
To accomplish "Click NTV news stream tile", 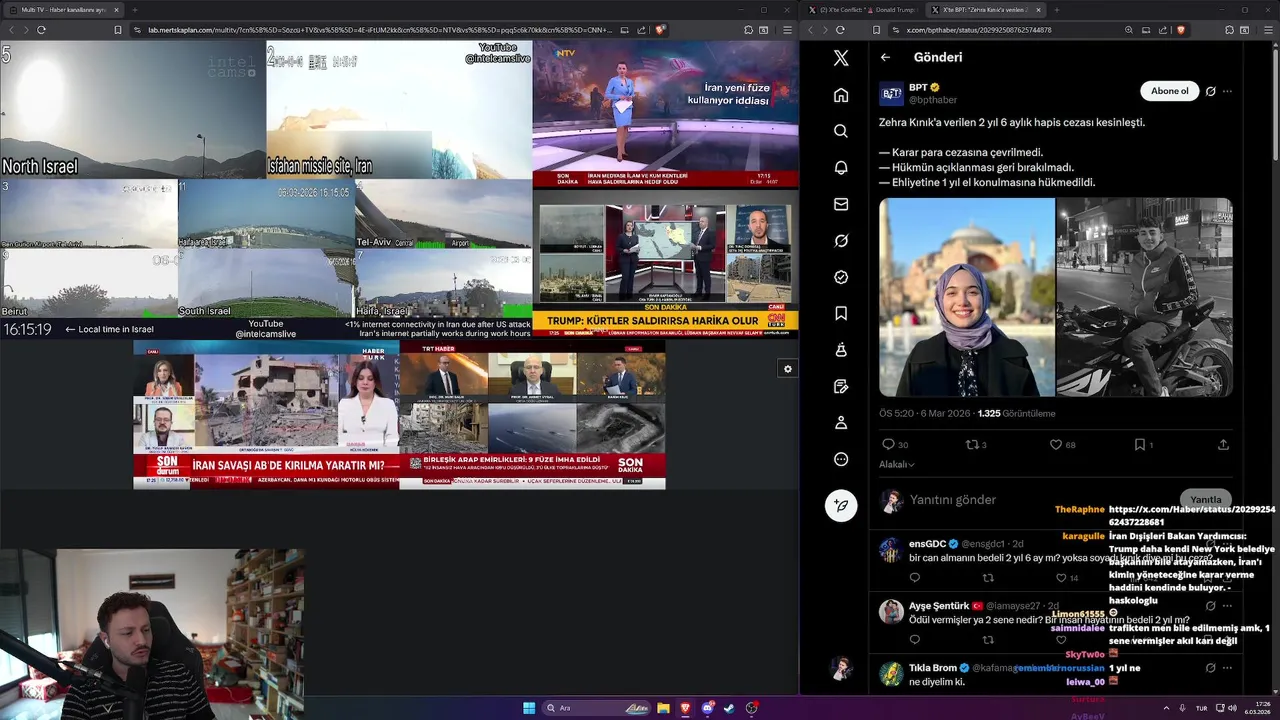I will click(x=666, y=114).
